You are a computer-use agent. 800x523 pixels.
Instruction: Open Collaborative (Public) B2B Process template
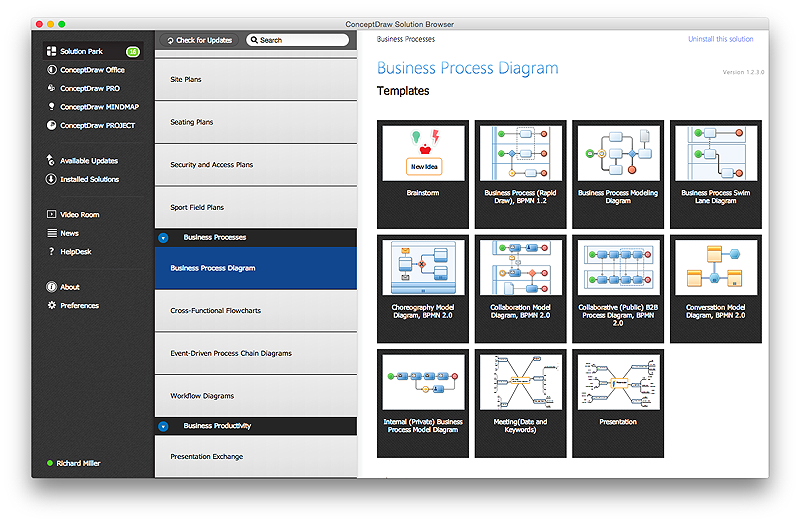pyautogui.click(x=618, y=289)
